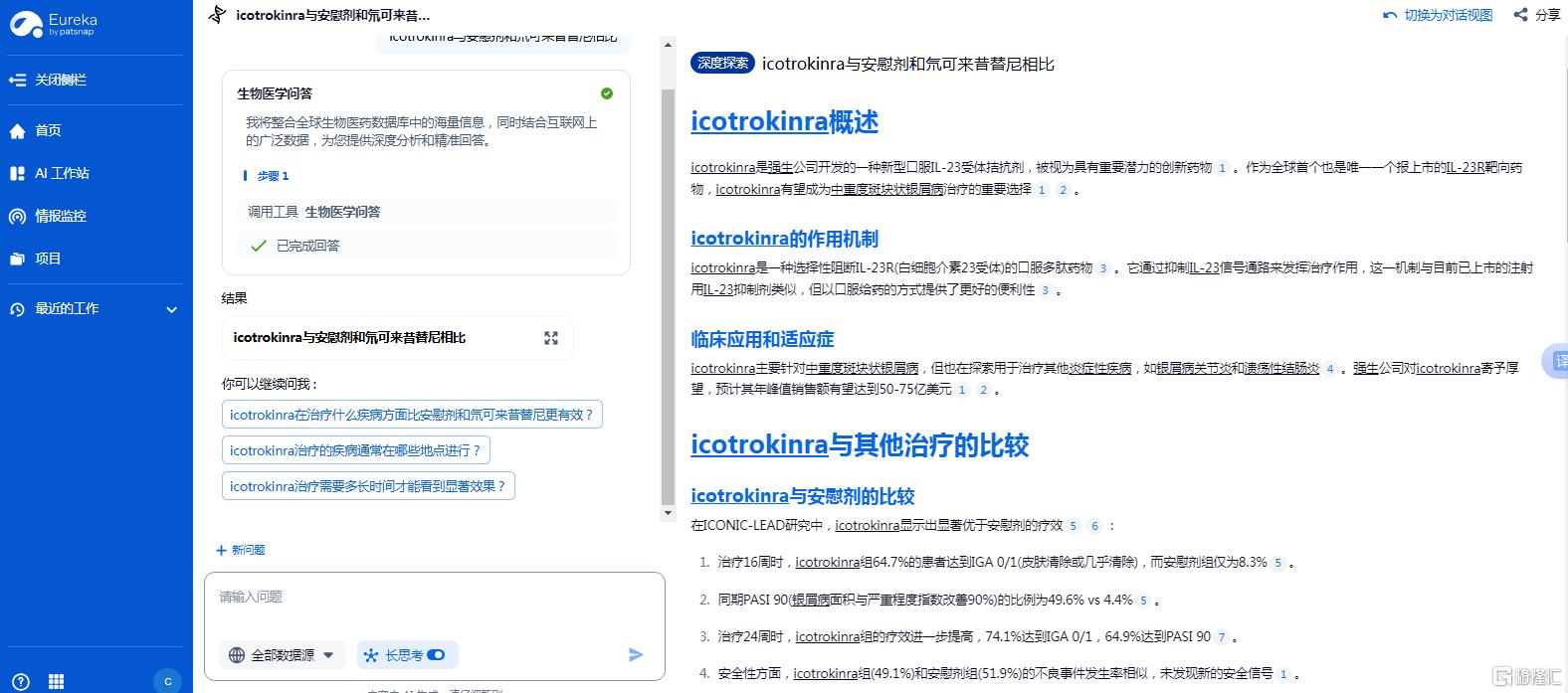The height and width of the screenshot is (693, 1568).
Task: Click the Eureka by Patsnap logo
Action: tap(54, 24)
